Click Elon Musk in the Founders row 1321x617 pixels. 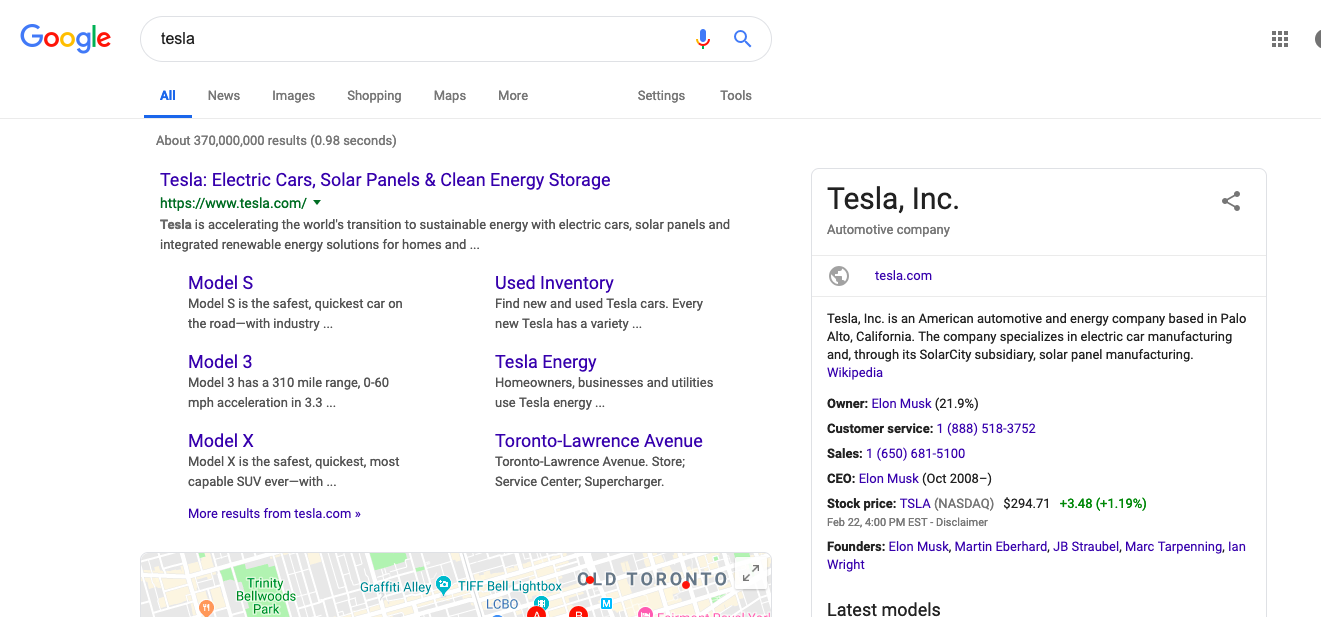pyautogui.click(x=918, y=547)
